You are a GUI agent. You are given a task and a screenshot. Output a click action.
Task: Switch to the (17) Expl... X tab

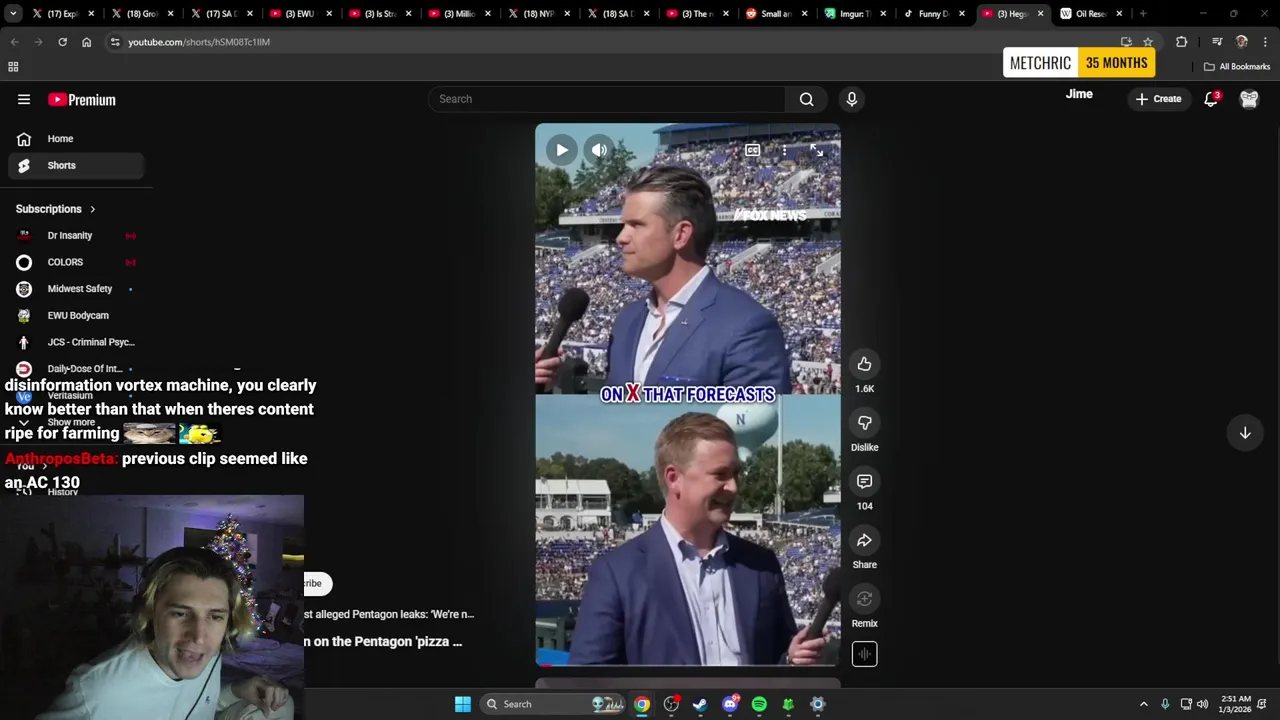point(62,14)
